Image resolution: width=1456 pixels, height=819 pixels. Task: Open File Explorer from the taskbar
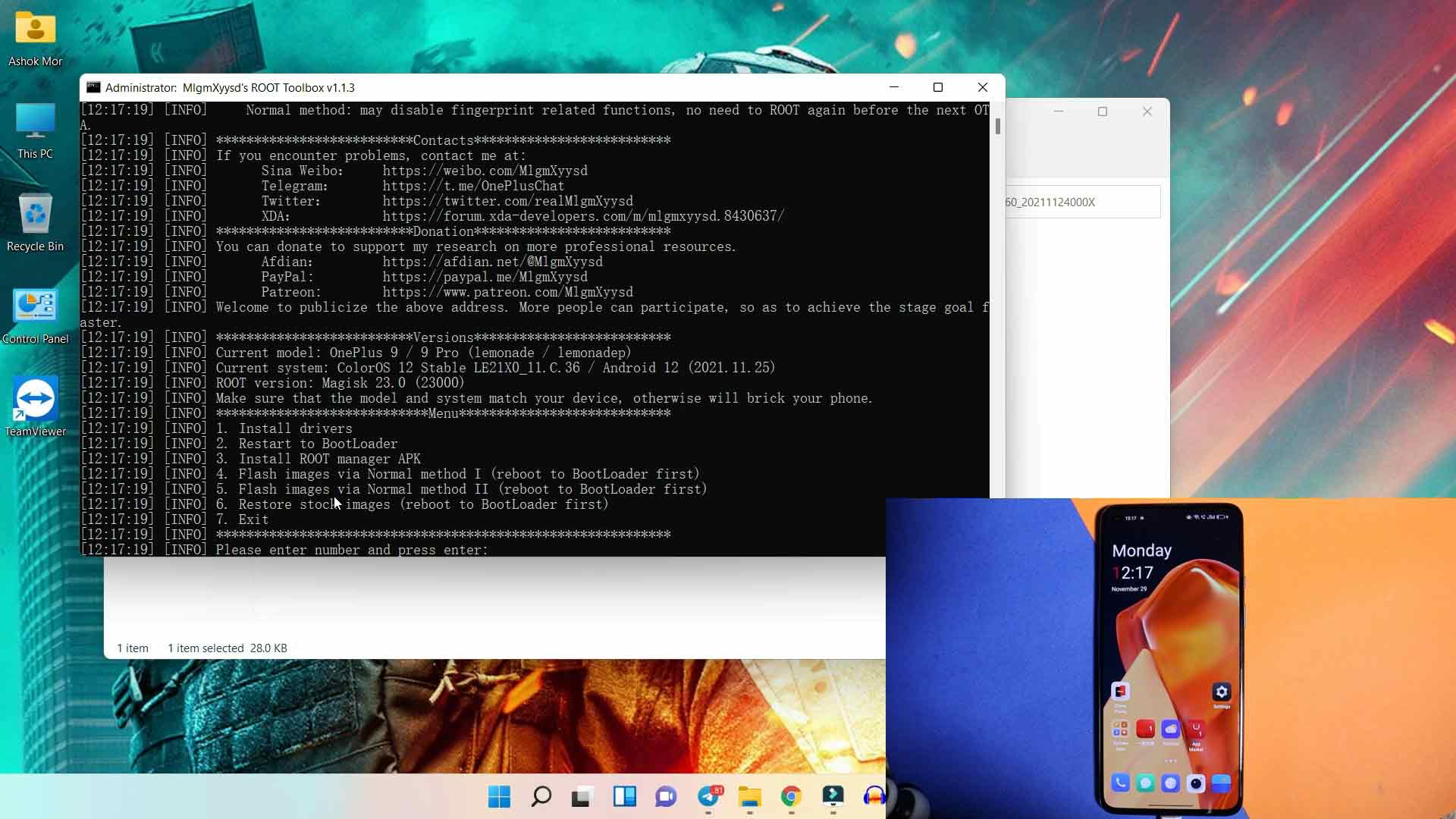tap(749, 796)
